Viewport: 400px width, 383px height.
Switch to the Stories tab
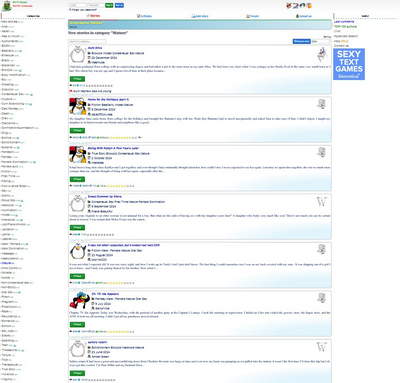pos(93,16)
